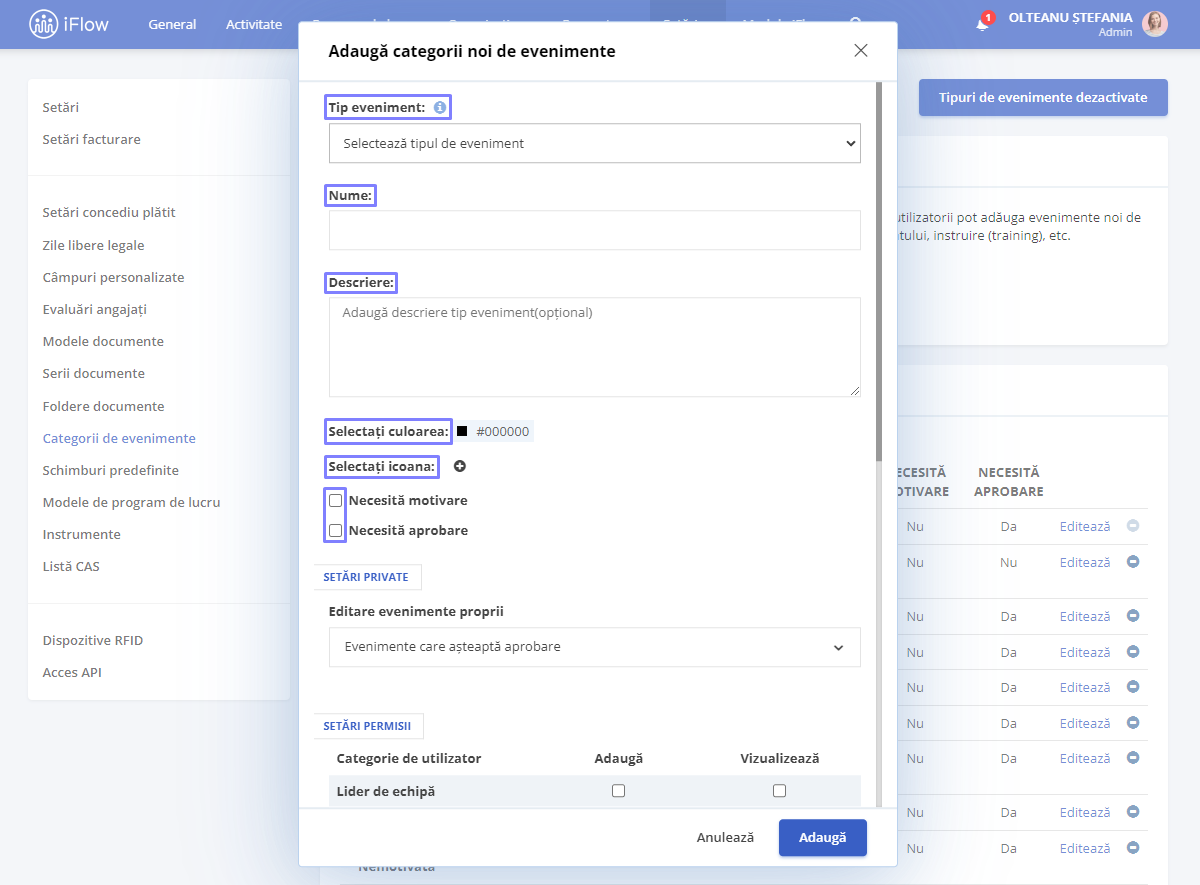The width and height of the screenshot is (1200, 885).
Task: Click the info icon beside Tip eveniment
Action: pos(440,107)
